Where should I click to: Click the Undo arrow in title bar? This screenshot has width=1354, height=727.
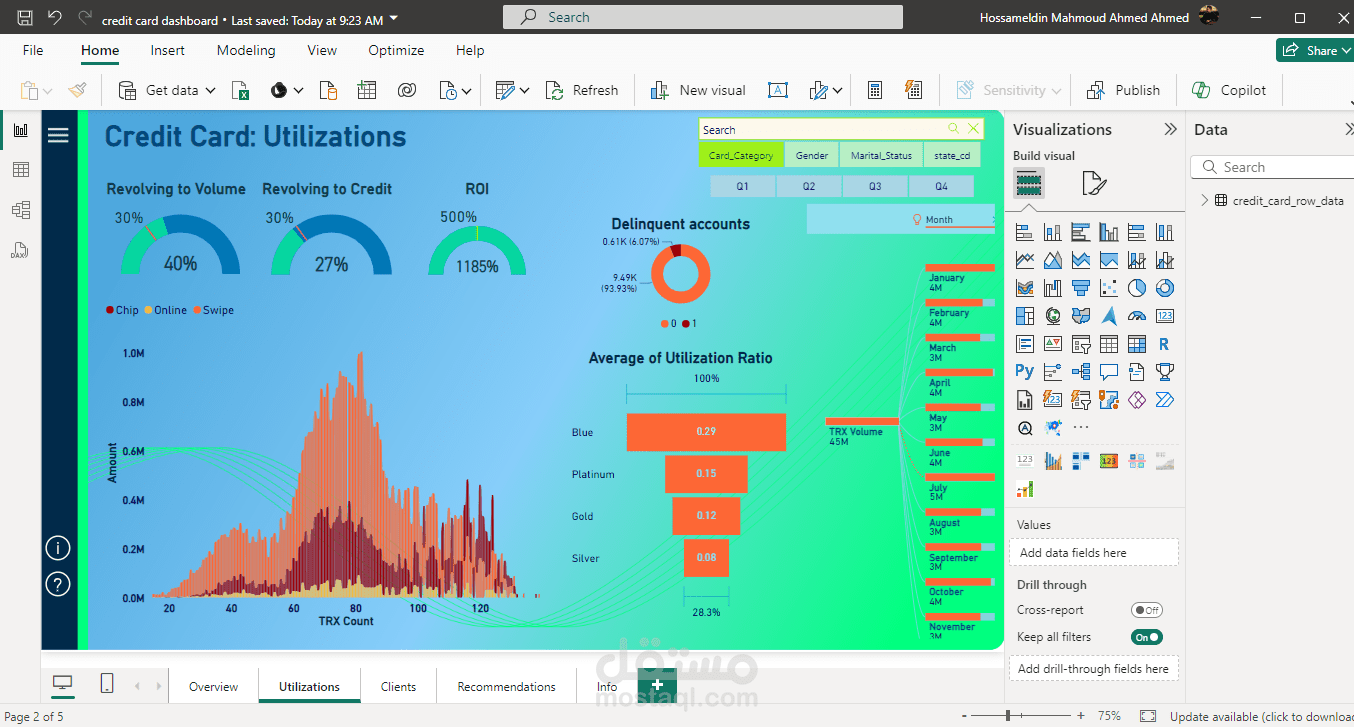[55, 18]
